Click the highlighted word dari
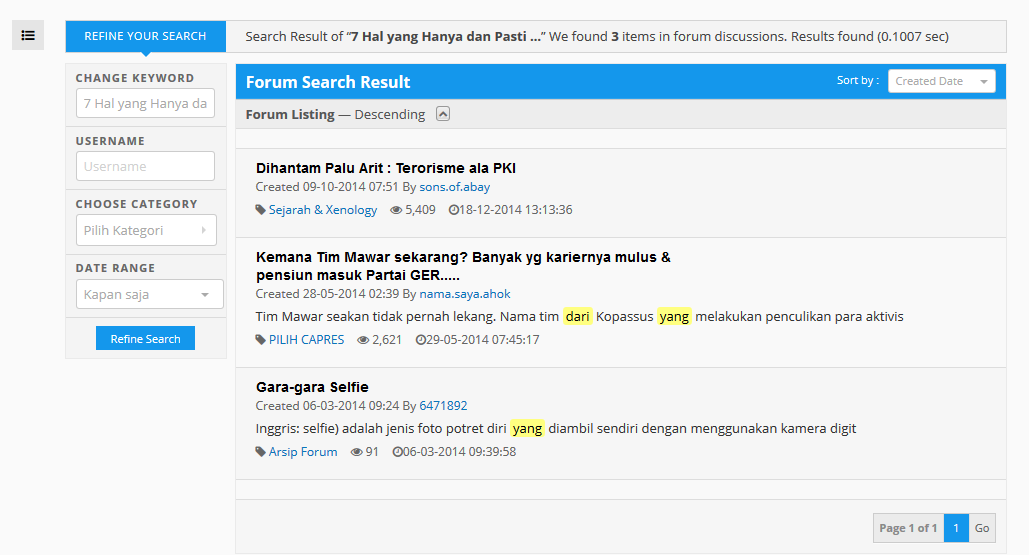This screenshot has width=1029, height=555. click(578, 317)
